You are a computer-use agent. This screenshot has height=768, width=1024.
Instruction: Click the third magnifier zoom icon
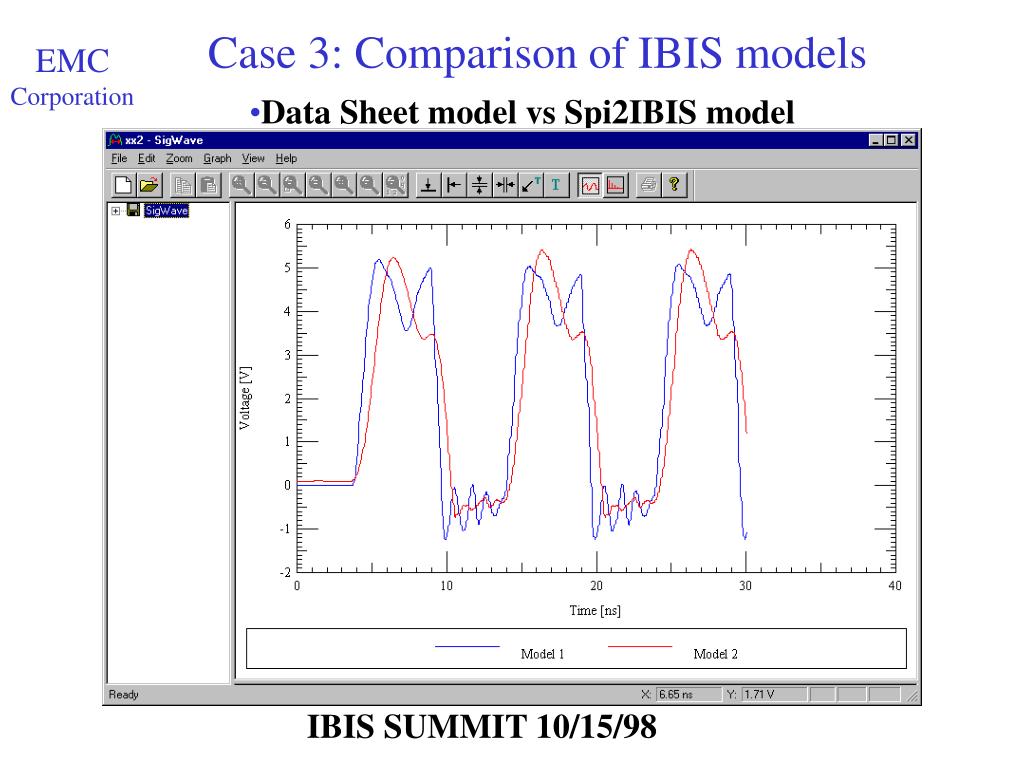pos(293,185)
